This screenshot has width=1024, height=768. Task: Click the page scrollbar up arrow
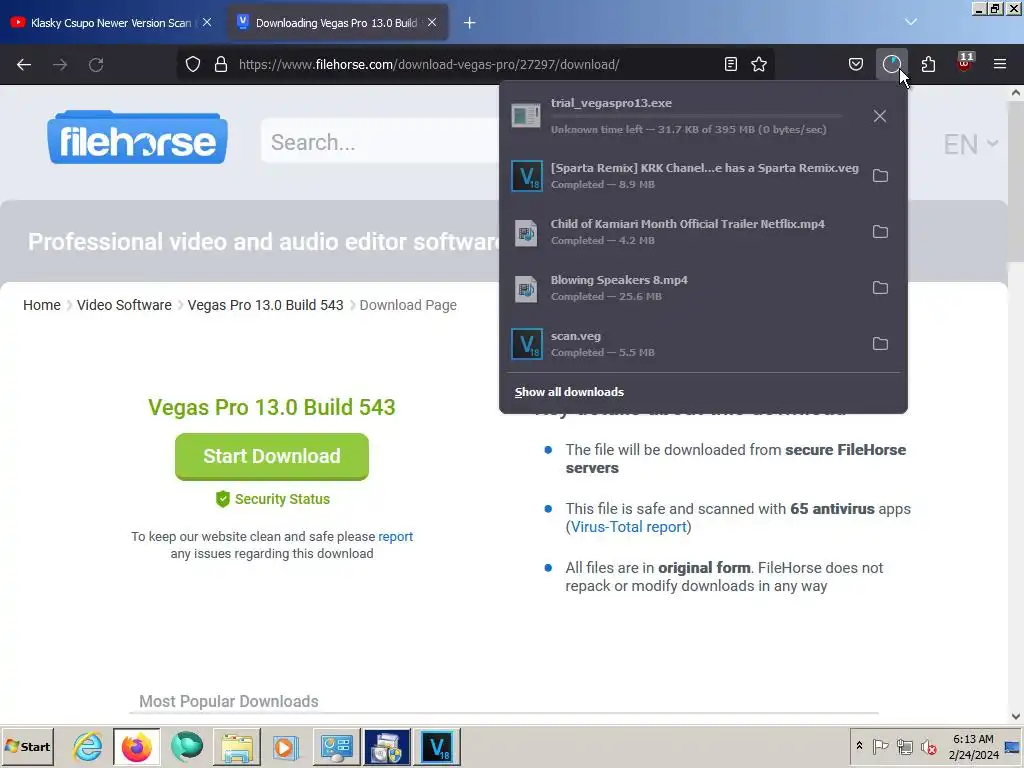point(1016,93)
